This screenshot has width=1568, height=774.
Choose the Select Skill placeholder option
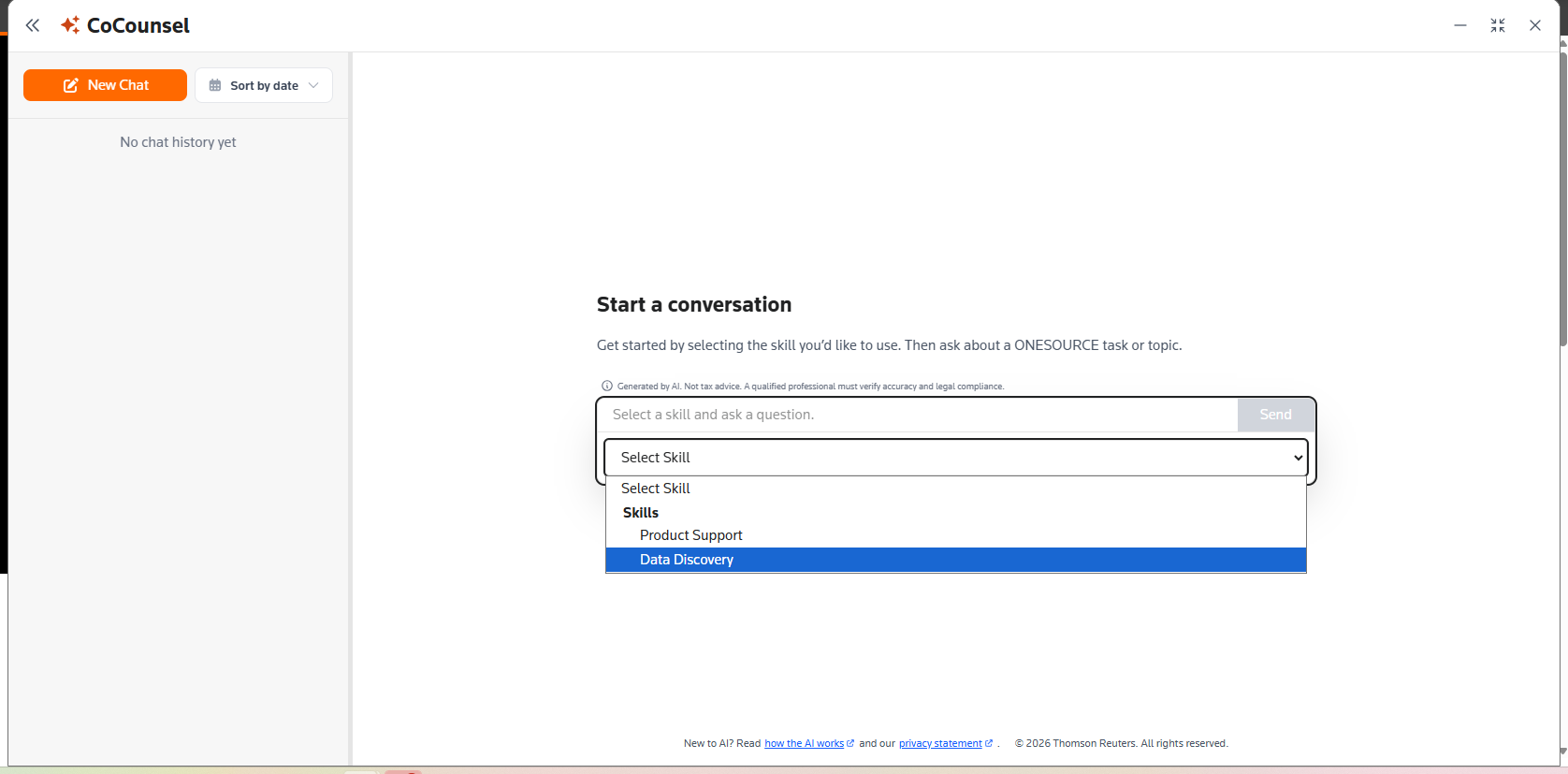pos(956,489)
